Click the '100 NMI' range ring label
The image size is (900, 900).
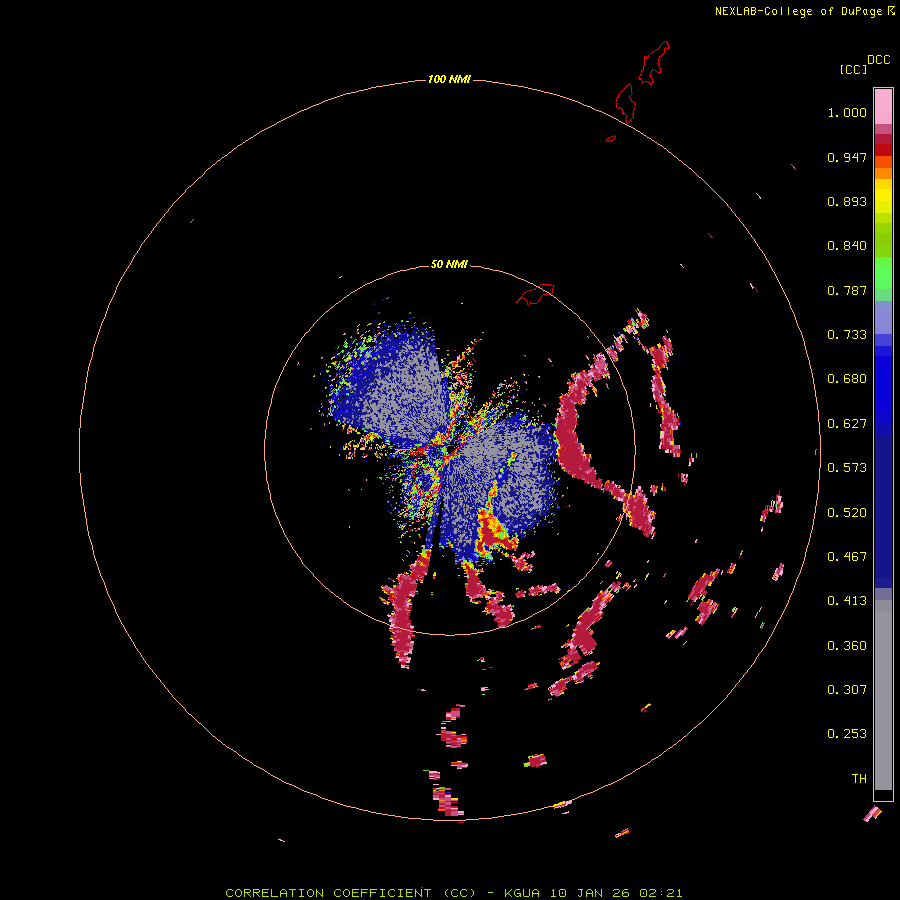(449, 79)
